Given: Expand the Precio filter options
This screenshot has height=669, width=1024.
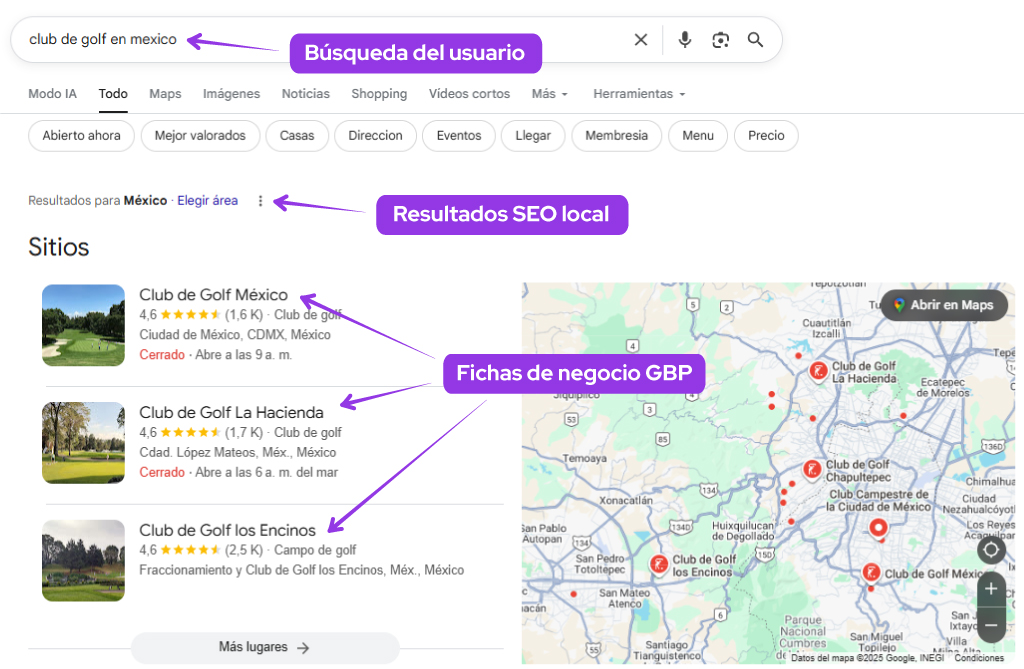Looking at the screenshot, I should (x=765, y=135).
